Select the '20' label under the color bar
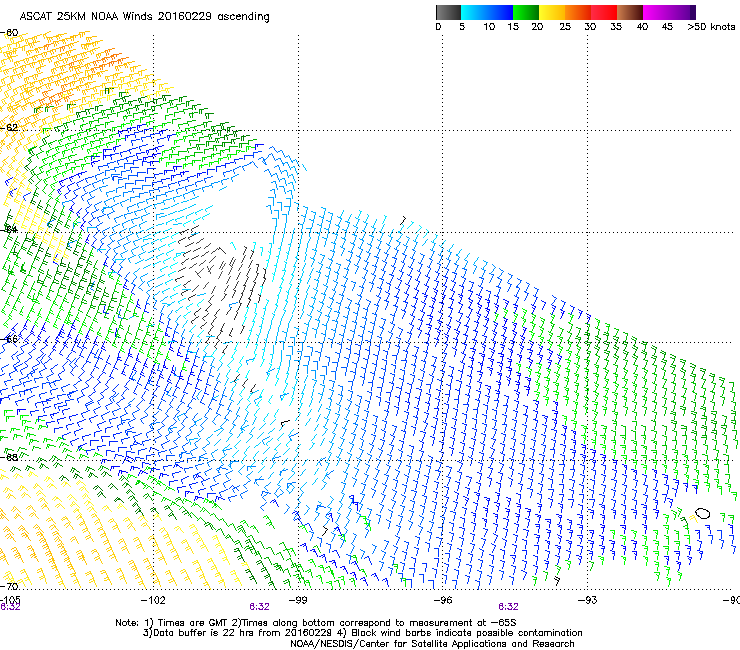The image size is (740, 650). click(x=537, y=26)
